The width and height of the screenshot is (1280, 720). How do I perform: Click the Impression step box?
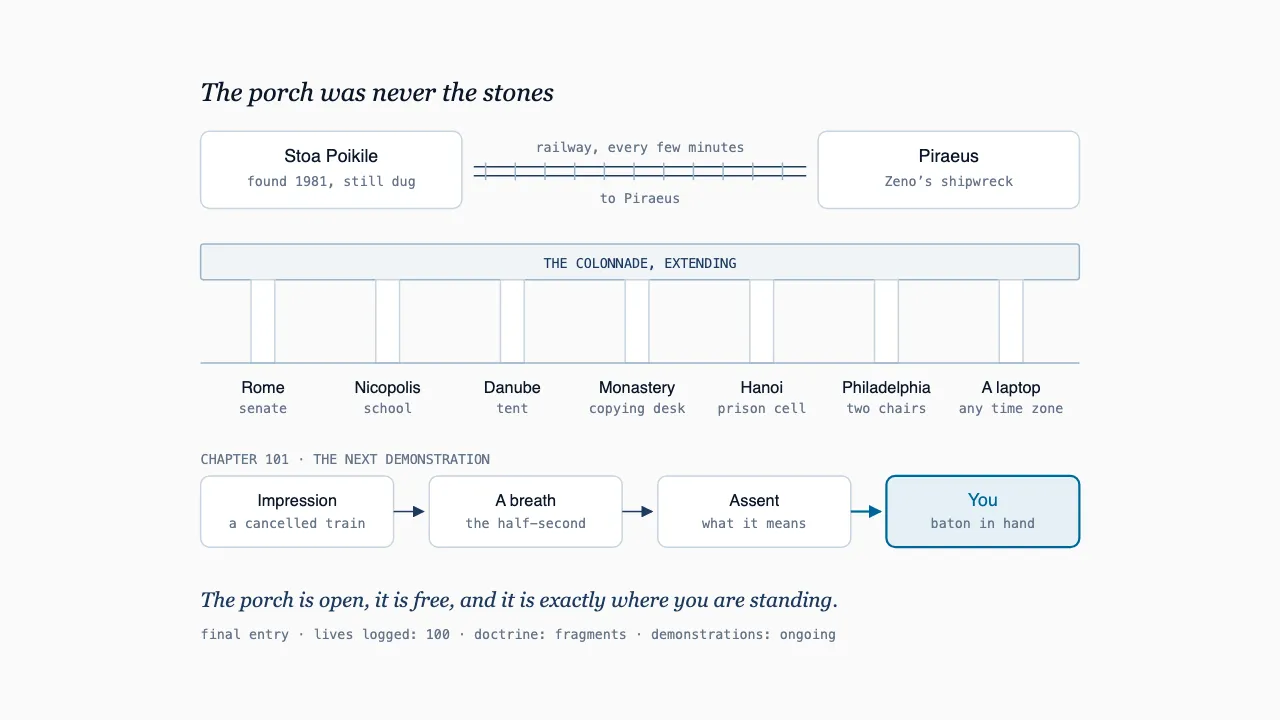297,511
